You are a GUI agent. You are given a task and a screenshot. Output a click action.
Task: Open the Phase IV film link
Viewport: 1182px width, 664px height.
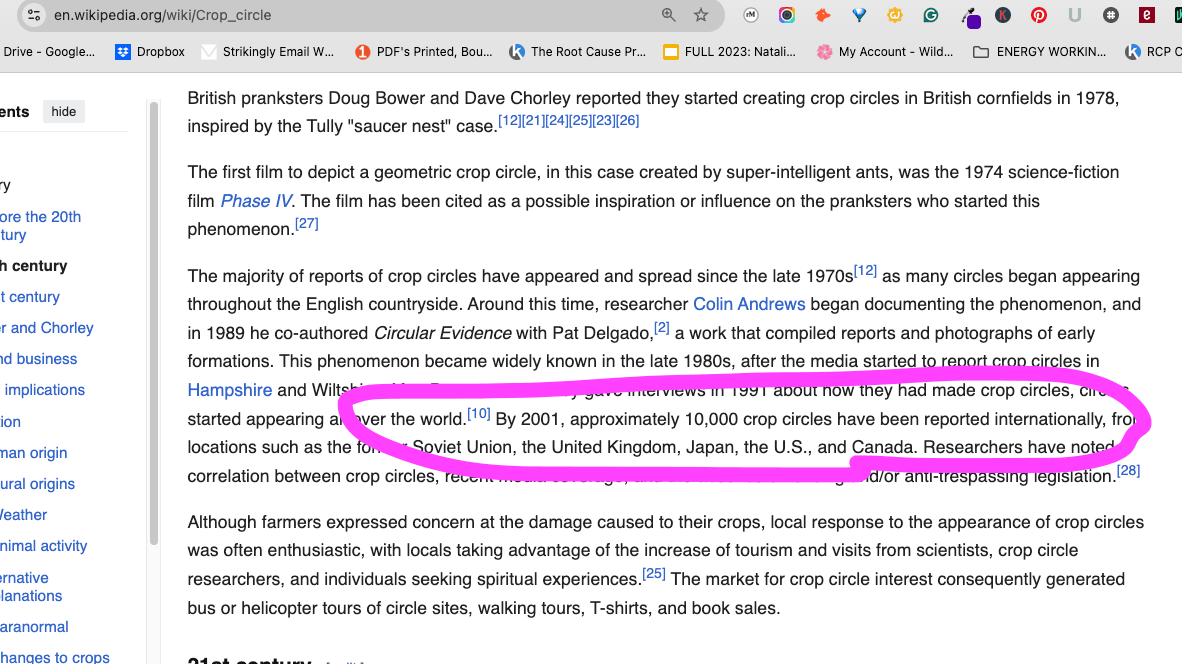(256, 201)
